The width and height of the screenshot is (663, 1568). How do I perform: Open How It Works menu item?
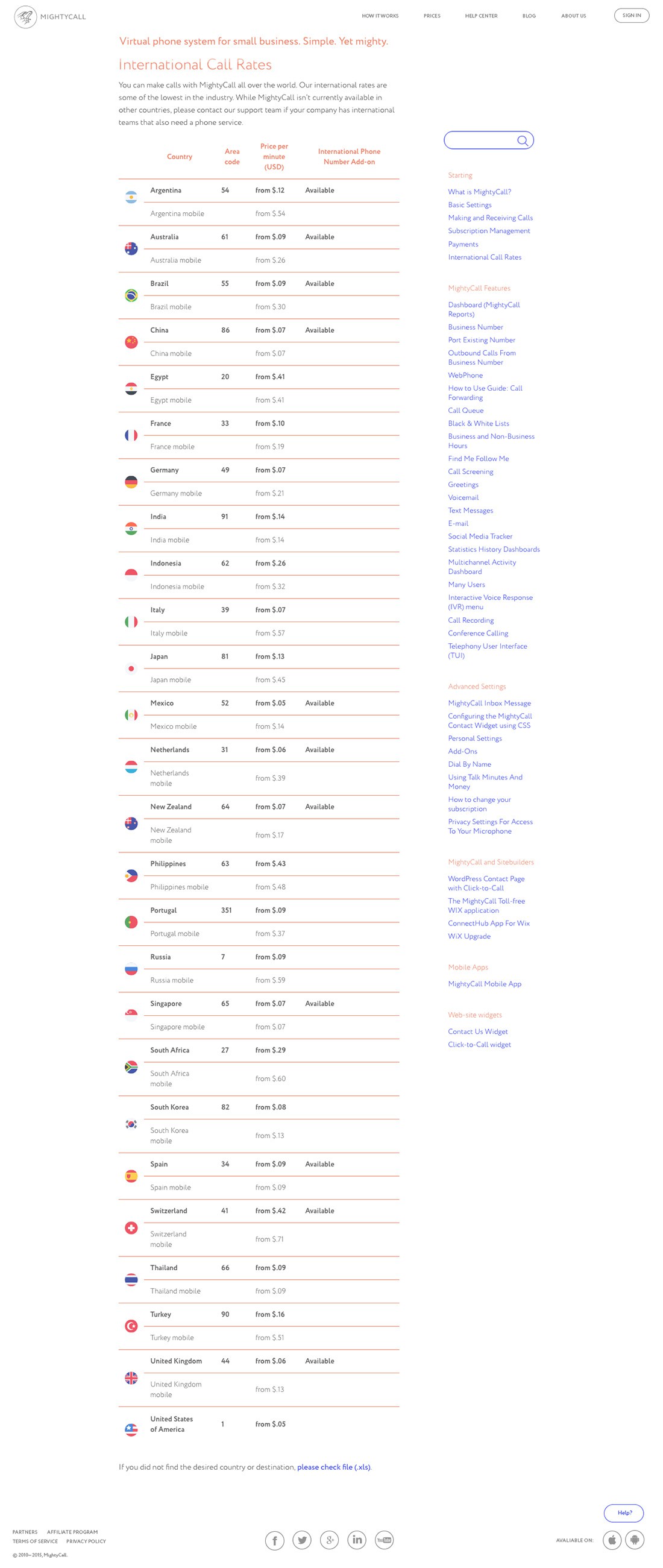(380, 16)
